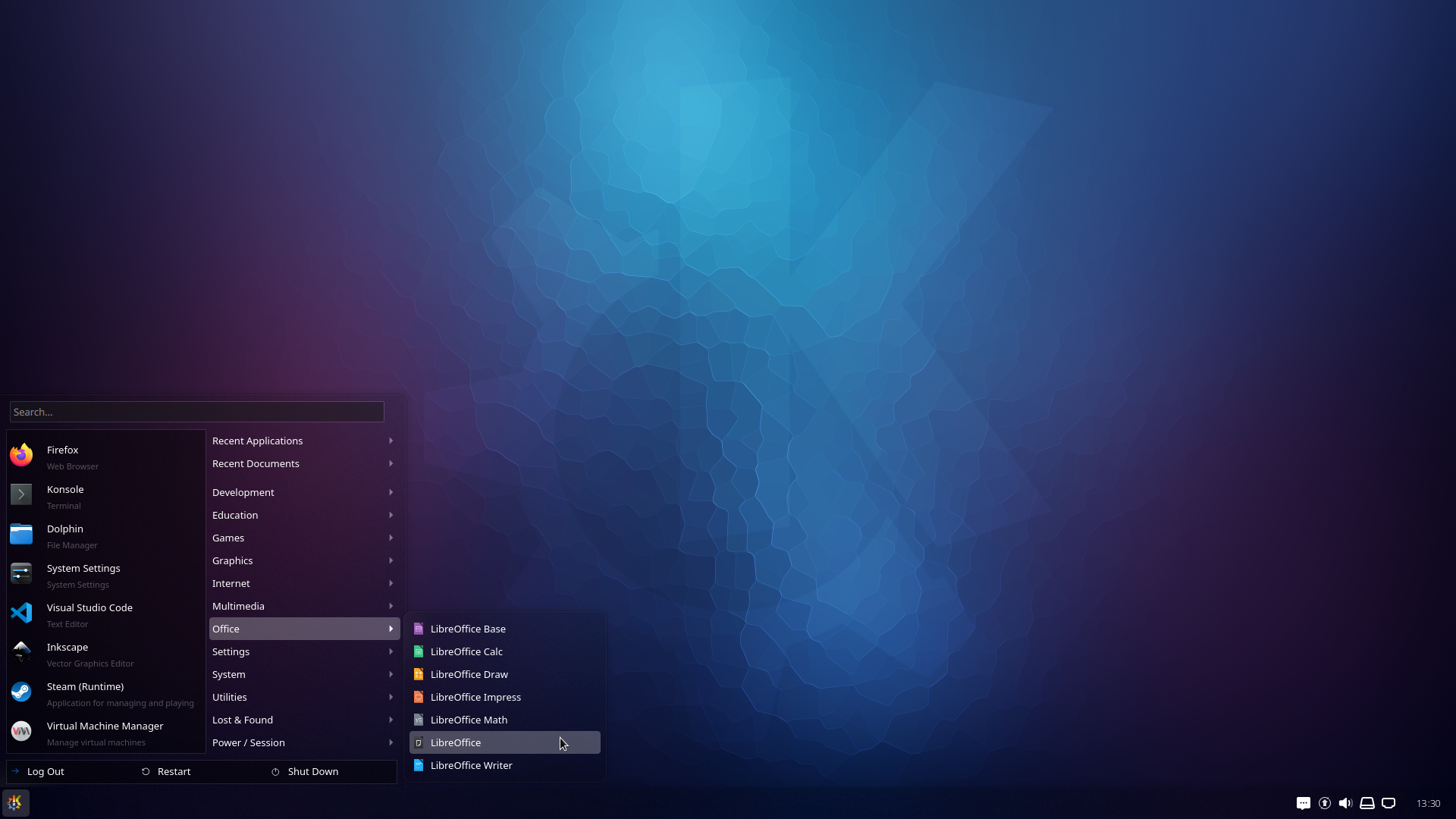Open LibreOffice Calc from Office submenu
This screenshot has width=1456, height=819.
pyautogui.click(x=505, y=651)
